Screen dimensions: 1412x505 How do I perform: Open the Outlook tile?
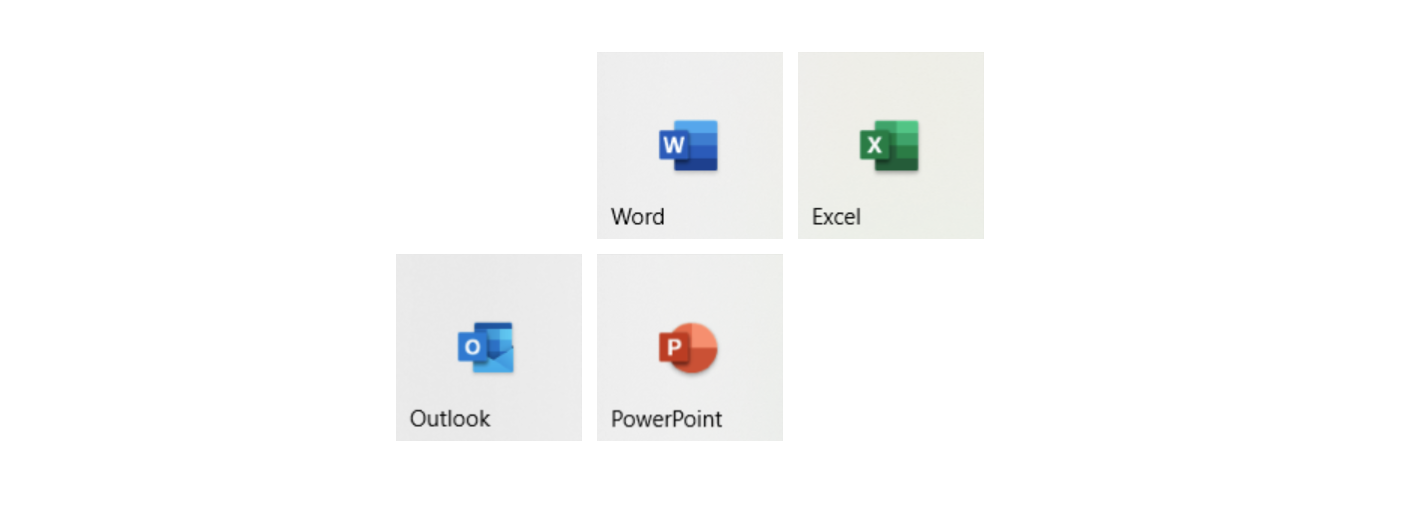[489, 347]
